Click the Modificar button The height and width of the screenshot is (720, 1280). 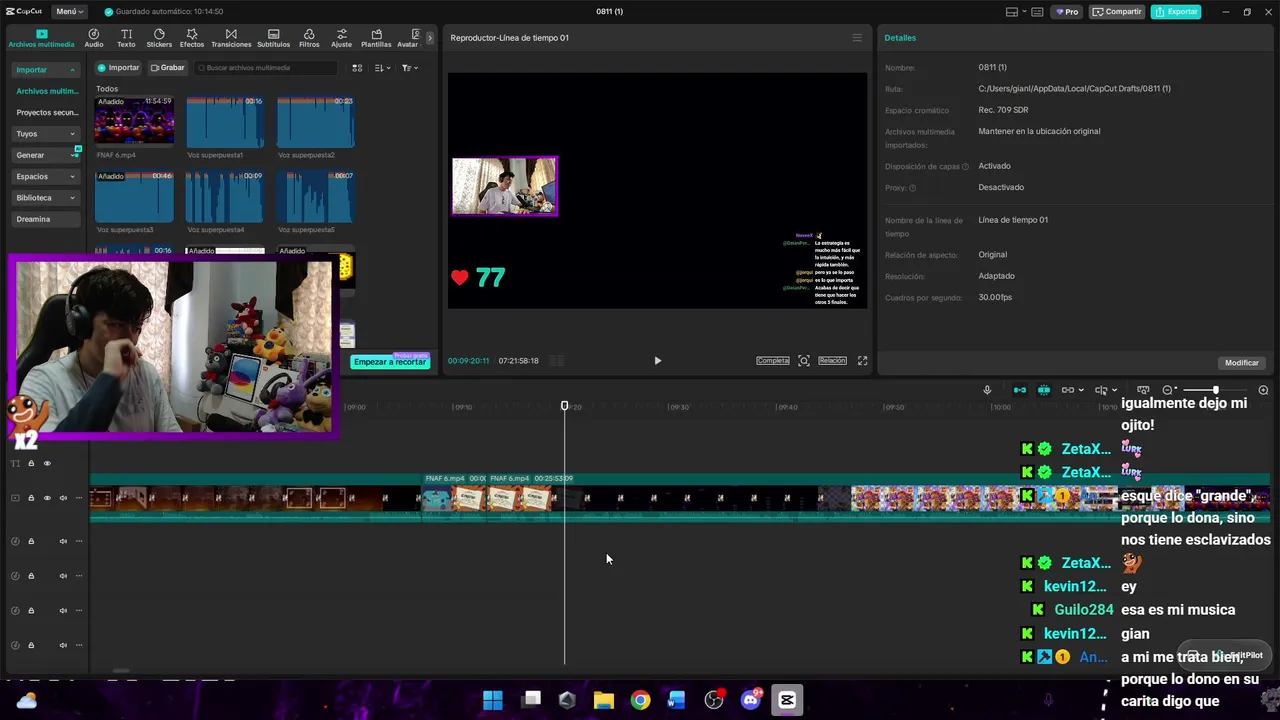coord(1242,363)
